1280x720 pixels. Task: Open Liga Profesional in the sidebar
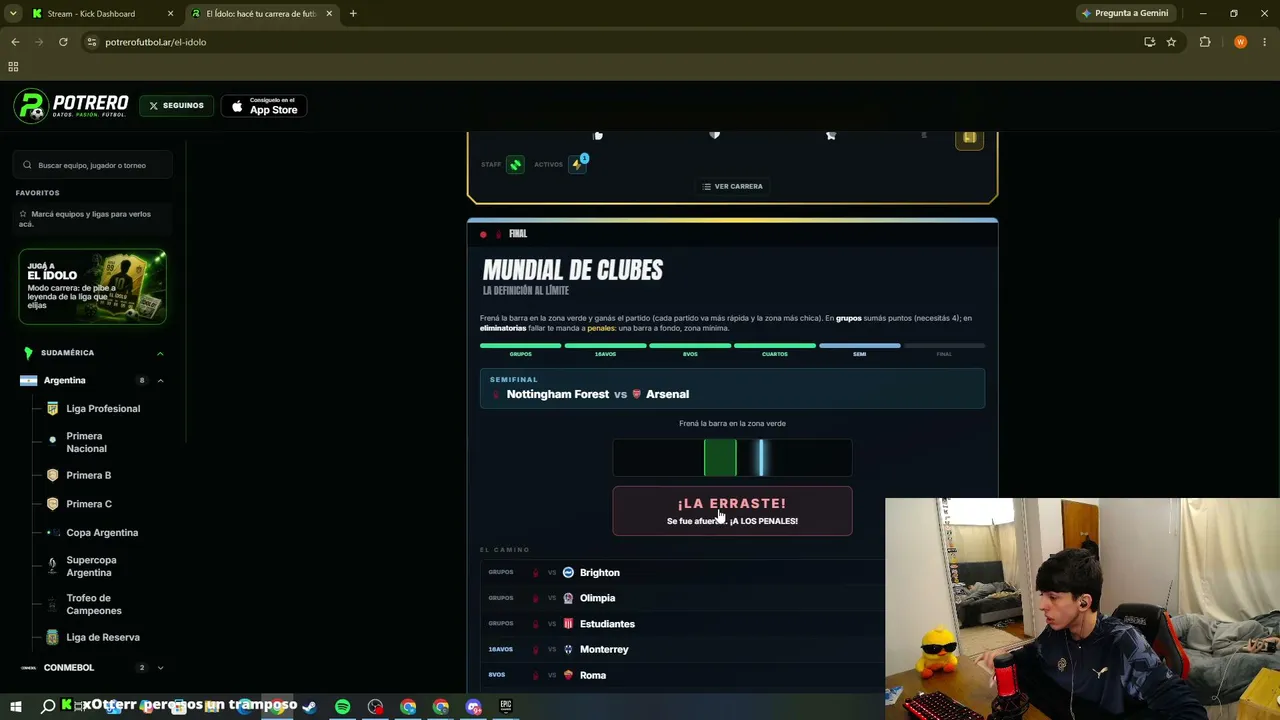coord(103,409)
